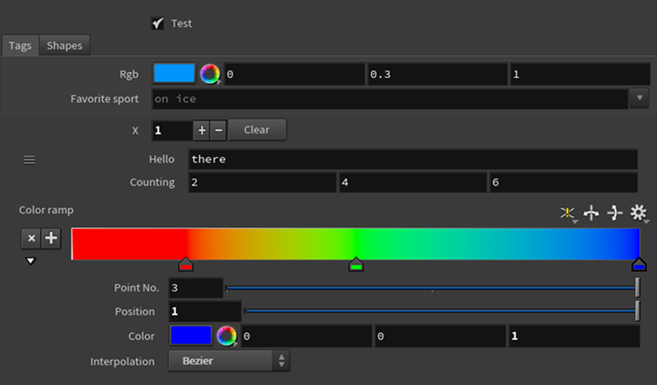Image resolution: width=657 pixels, height=385 pixels.
Task: Click the ramp Color blue swatch
Action: [x=191, y=336]
